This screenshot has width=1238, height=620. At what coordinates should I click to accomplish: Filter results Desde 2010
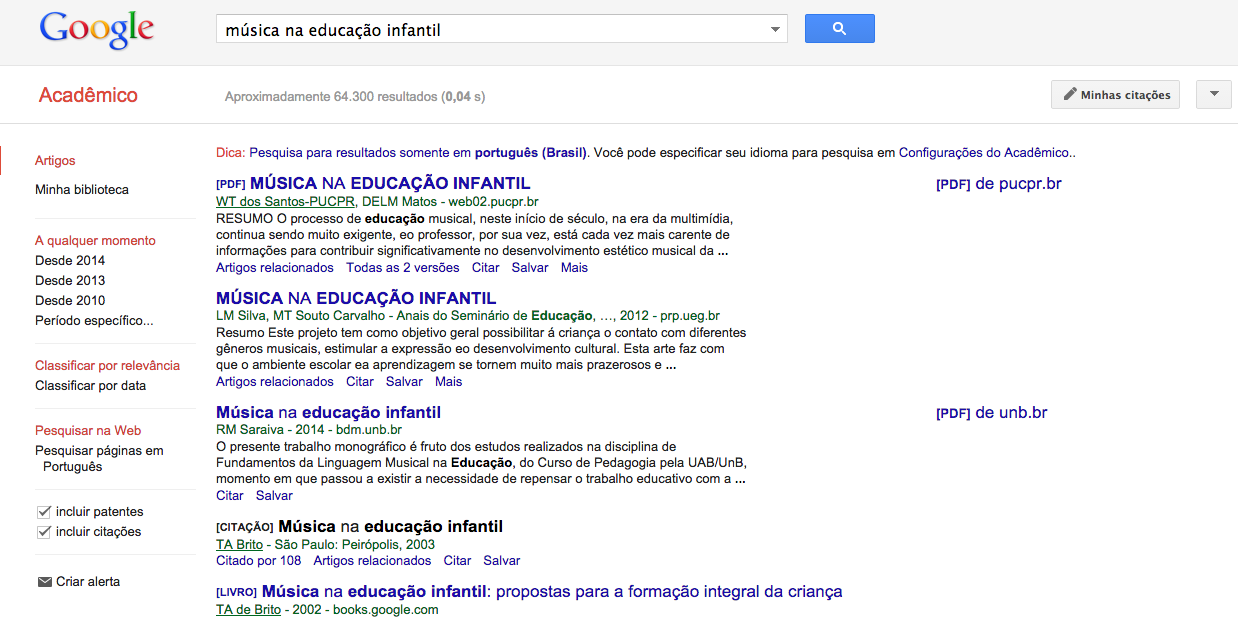tap(70, 301)
